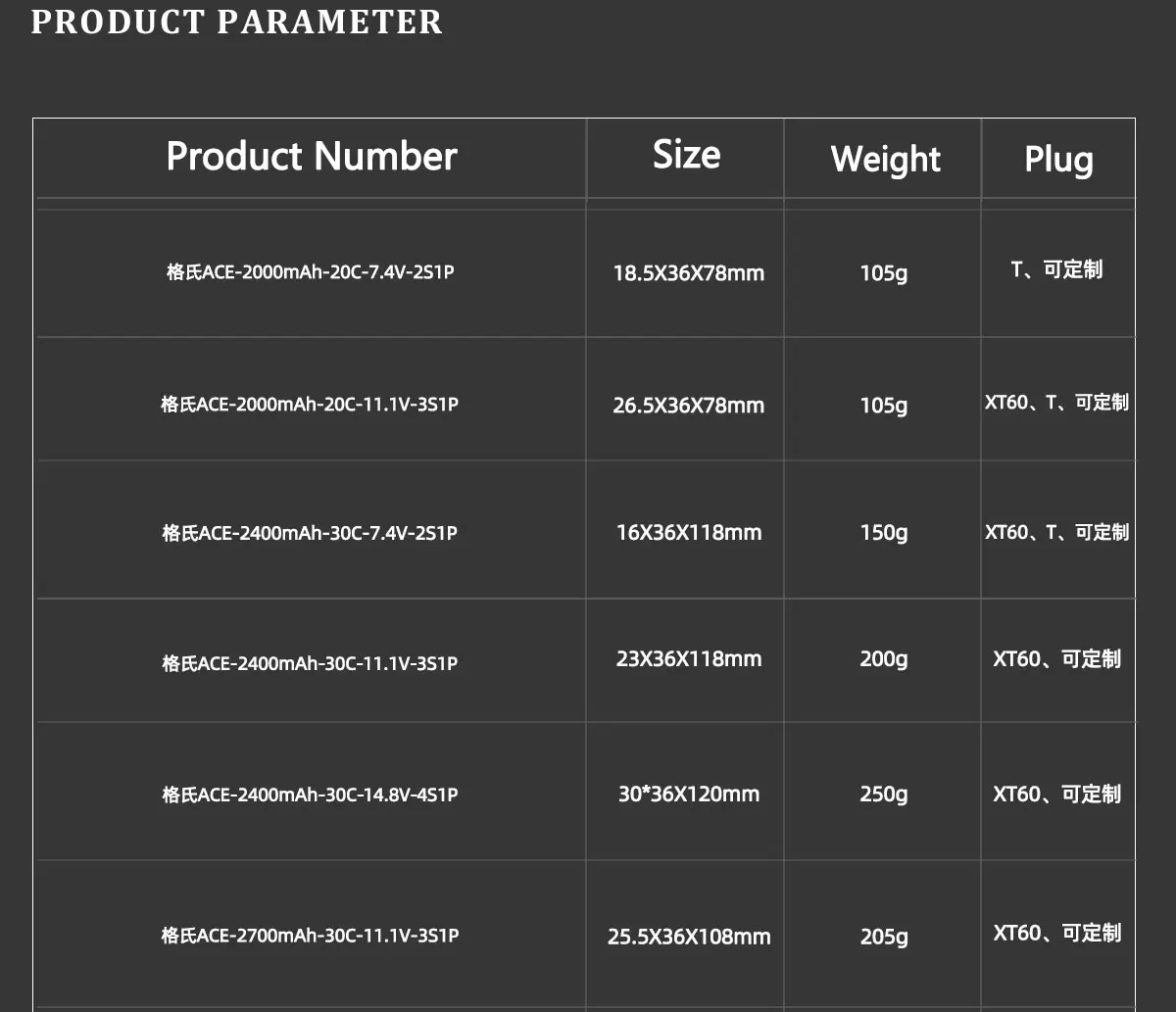This screenshot has height=1012, width=1176.
Task: Click product ACE-2400mAh-30C-14.8V-4S1P
Action: point(310,795)
